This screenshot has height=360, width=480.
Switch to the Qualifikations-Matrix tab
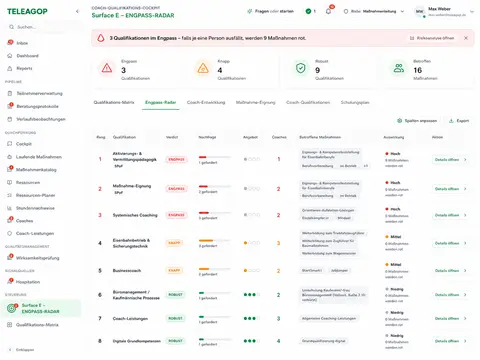114,102
